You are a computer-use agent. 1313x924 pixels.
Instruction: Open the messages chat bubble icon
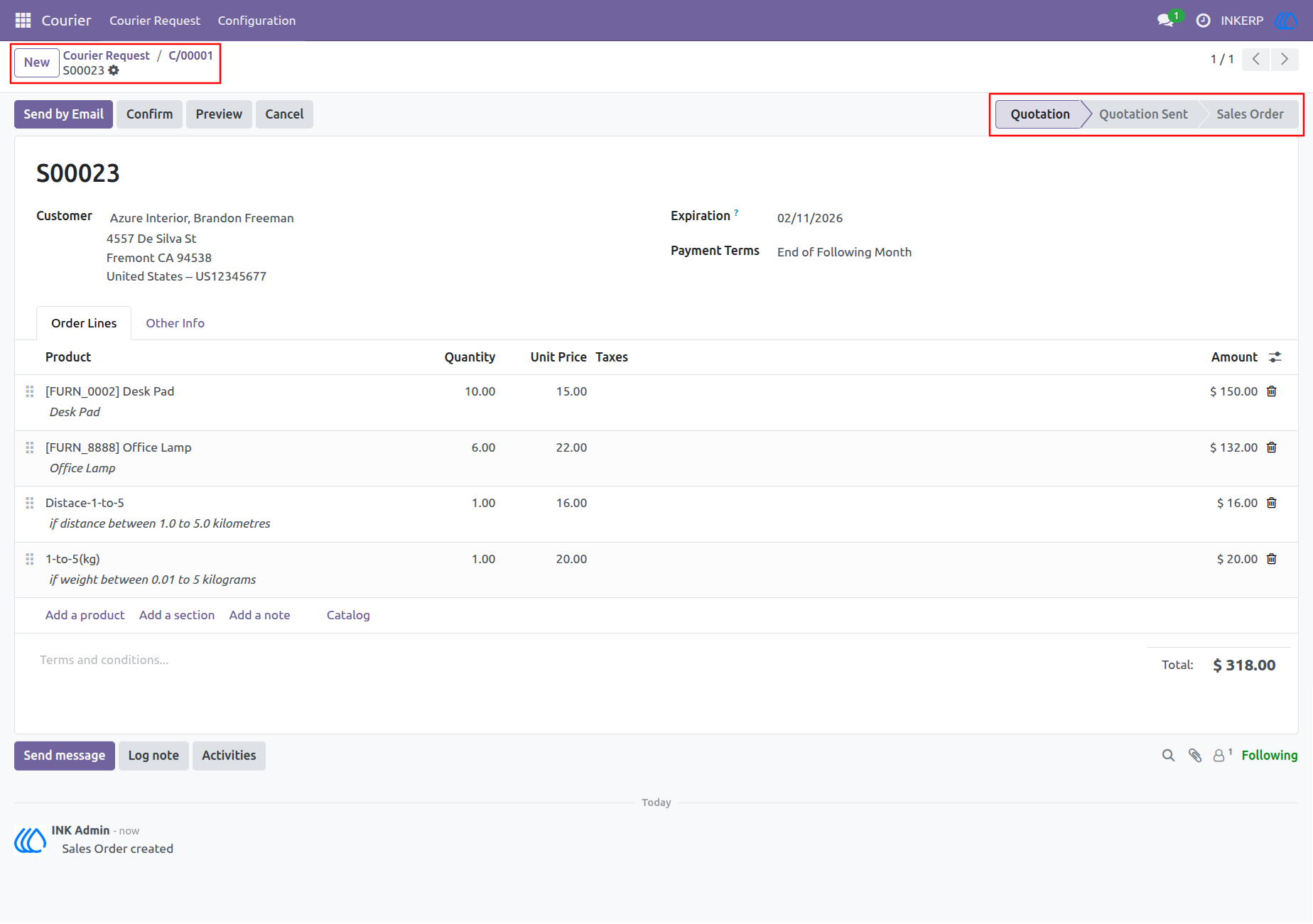point(1165,21)
